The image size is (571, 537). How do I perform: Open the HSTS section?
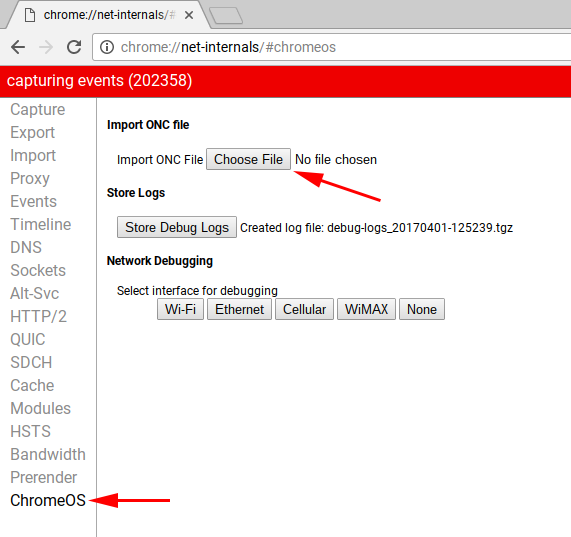[30, 431]
